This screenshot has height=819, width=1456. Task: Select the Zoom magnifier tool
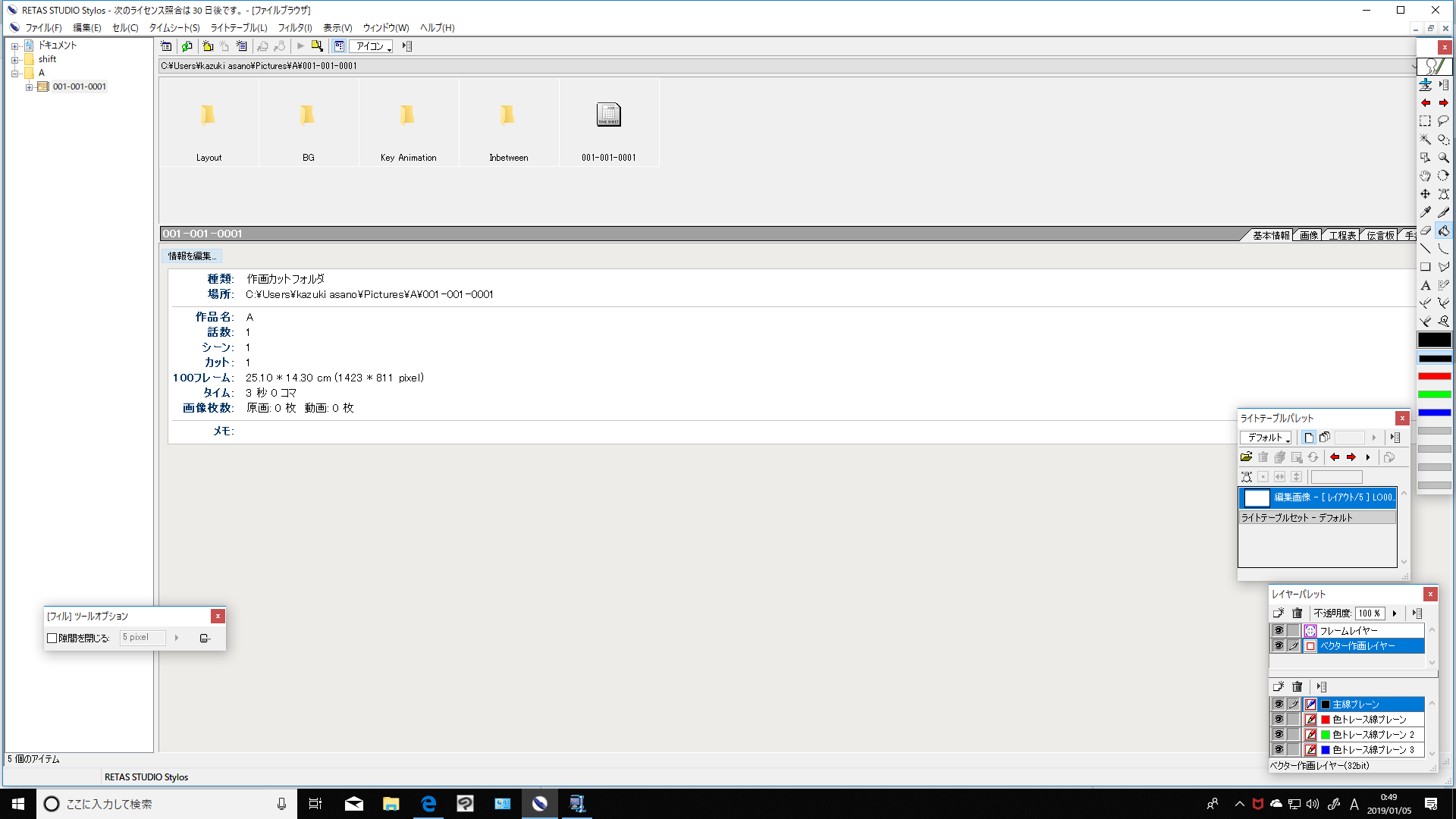click(x=1443, y=158)
